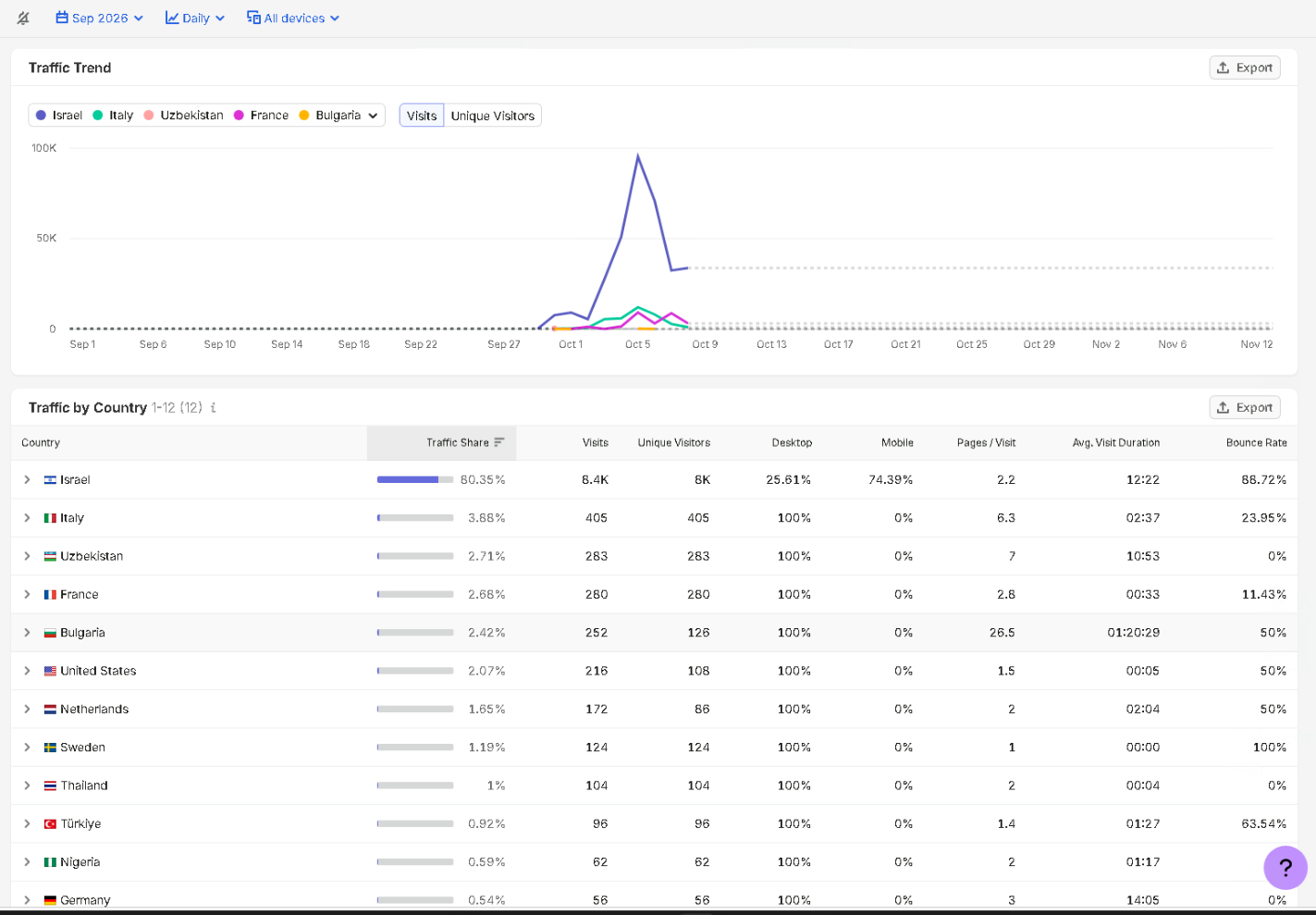Screen dimensions: 1316x915
Task: Expand the France row
Action: [x=27, y=594]
